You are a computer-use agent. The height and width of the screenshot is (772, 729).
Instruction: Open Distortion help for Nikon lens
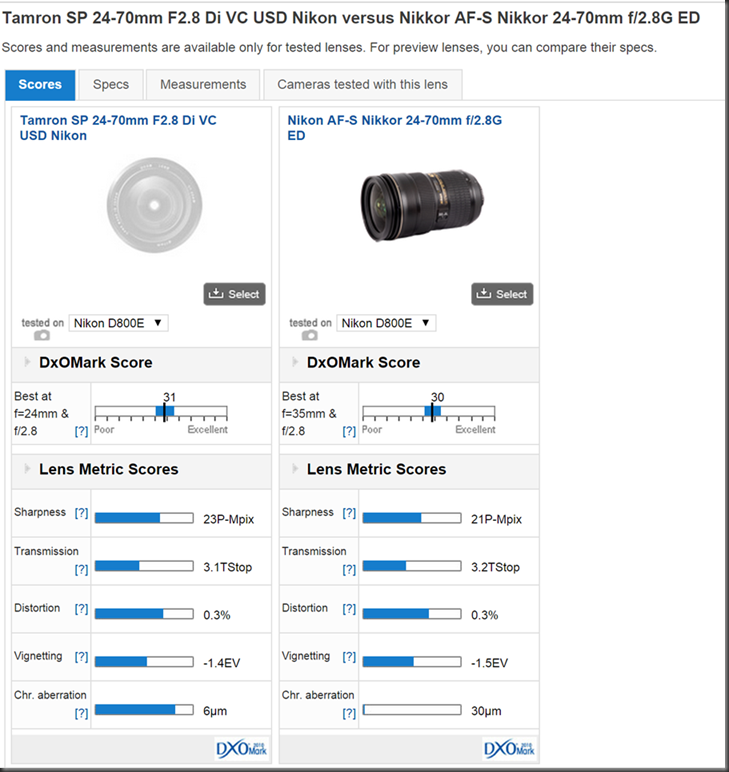tap(349, 609)
